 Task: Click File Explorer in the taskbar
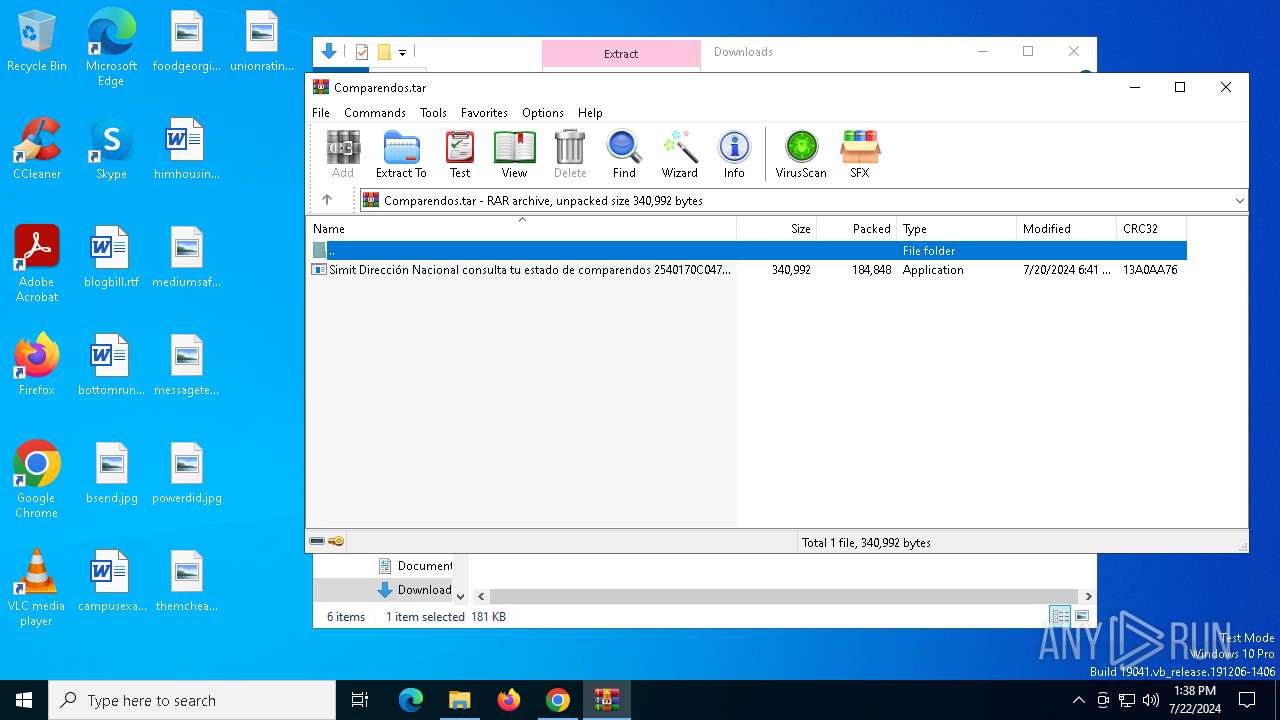(x=459, y=700)
